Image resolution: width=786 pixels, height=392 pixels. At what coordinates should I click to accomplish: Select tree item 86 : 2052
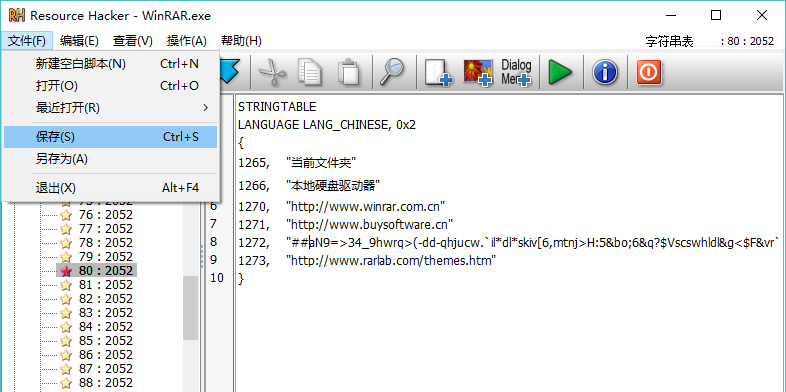tap(105, 355)
